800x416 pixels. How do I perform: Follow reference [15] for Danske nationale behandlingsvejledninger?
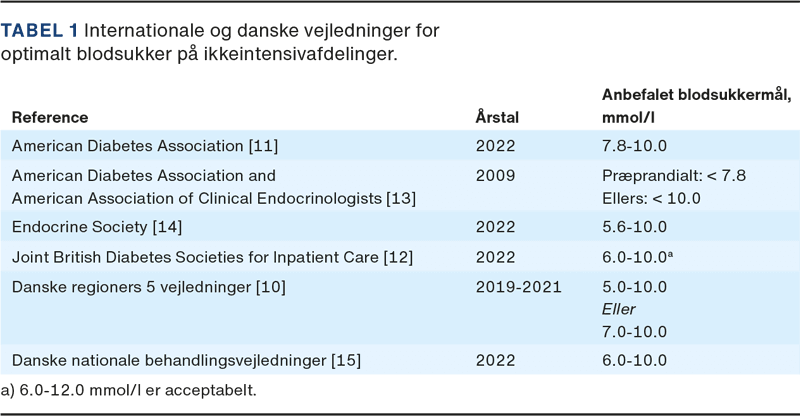346,359
